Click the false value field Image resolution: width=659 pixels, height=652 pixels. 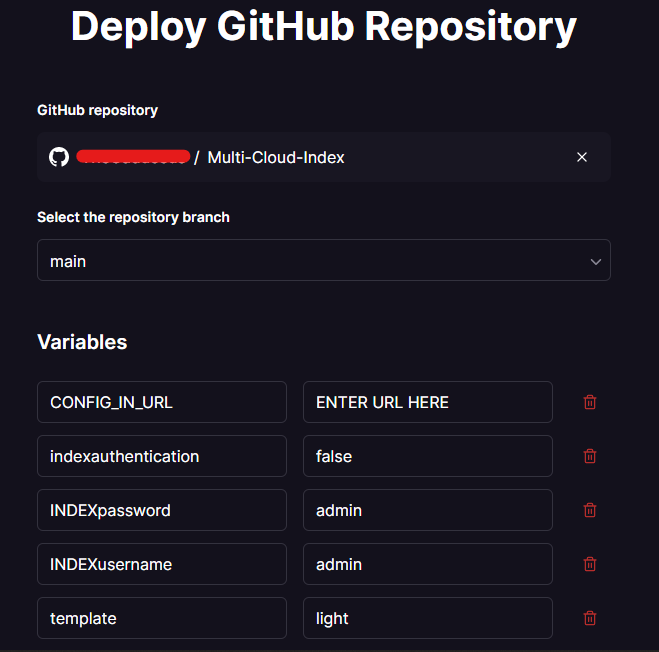point(428,456)
